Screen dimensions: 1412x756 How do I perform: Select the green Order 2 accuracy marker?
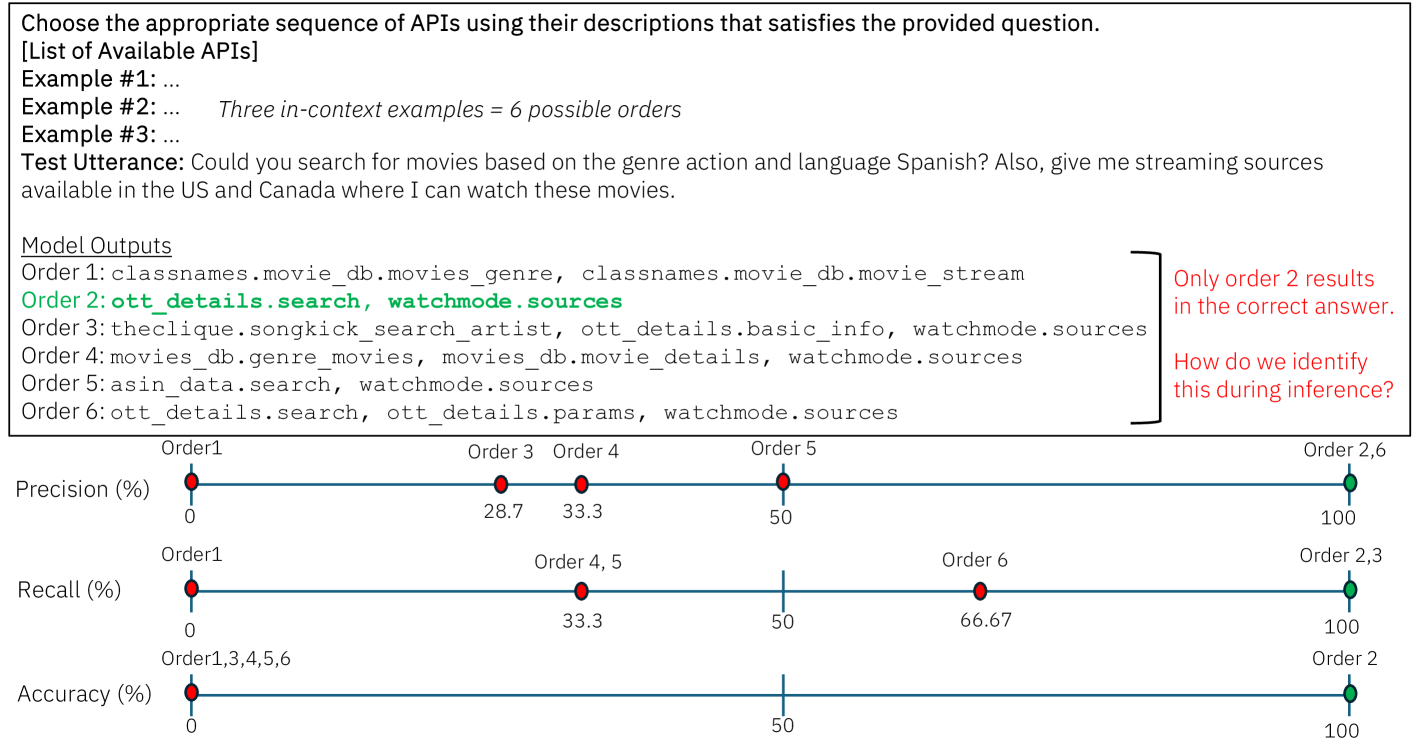(x=1350, y=693)
